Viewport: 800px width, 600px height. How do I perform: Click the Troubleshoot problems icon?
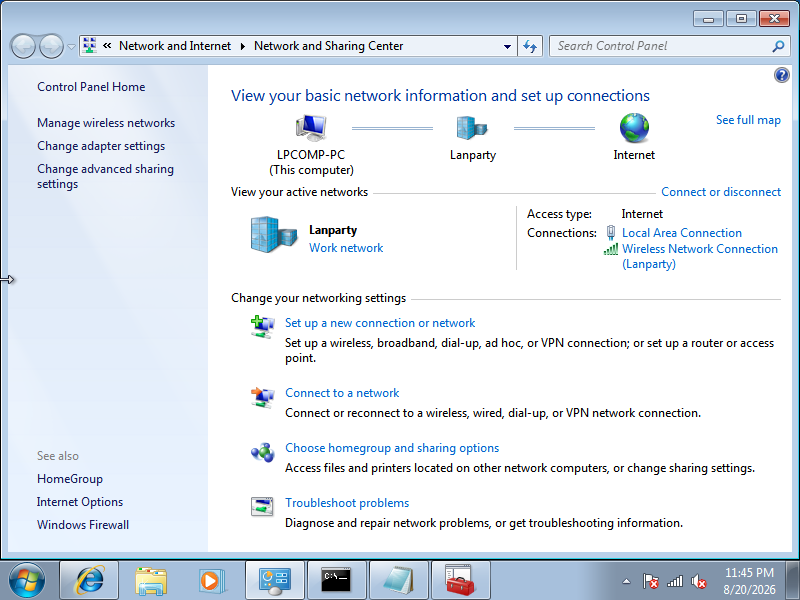262,507
